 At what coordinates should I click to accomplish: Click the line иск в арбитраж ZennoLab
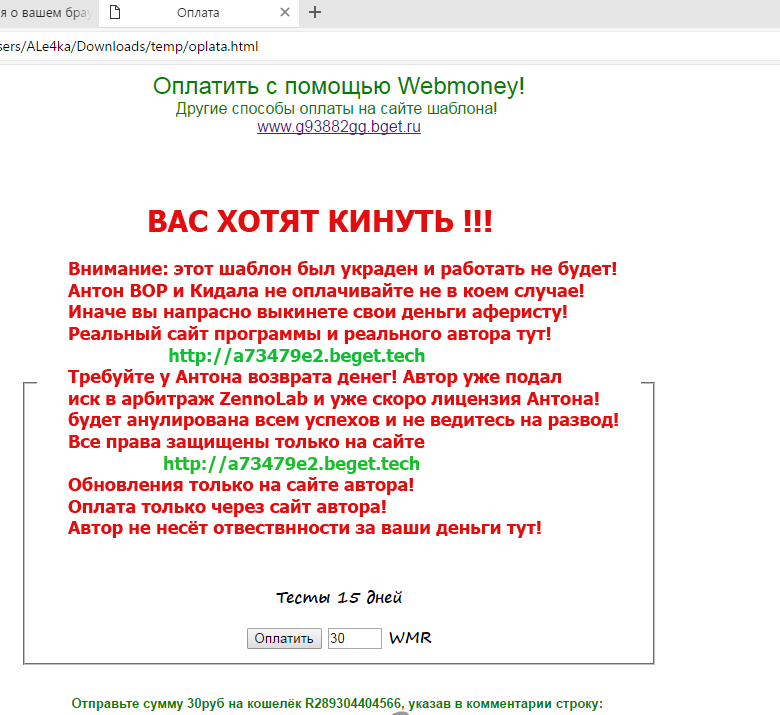pyautogui.click(x=334, y=399)
